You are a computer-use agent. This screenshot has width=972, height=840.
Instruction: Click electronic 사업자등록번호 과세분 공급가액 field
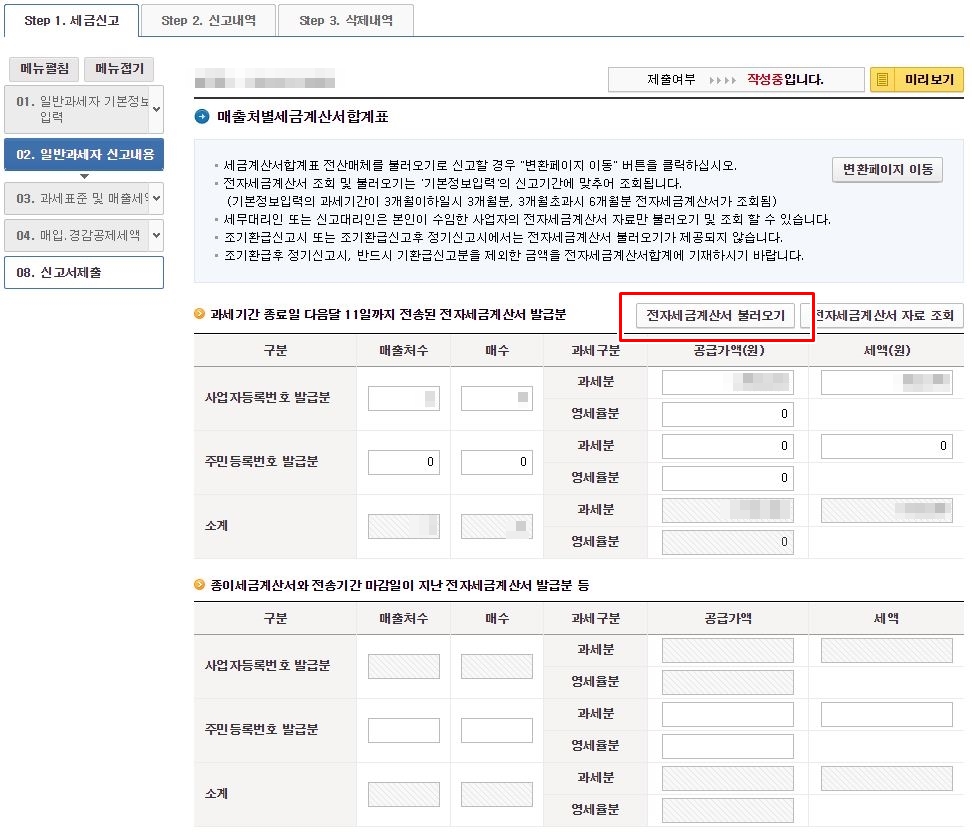728,382
